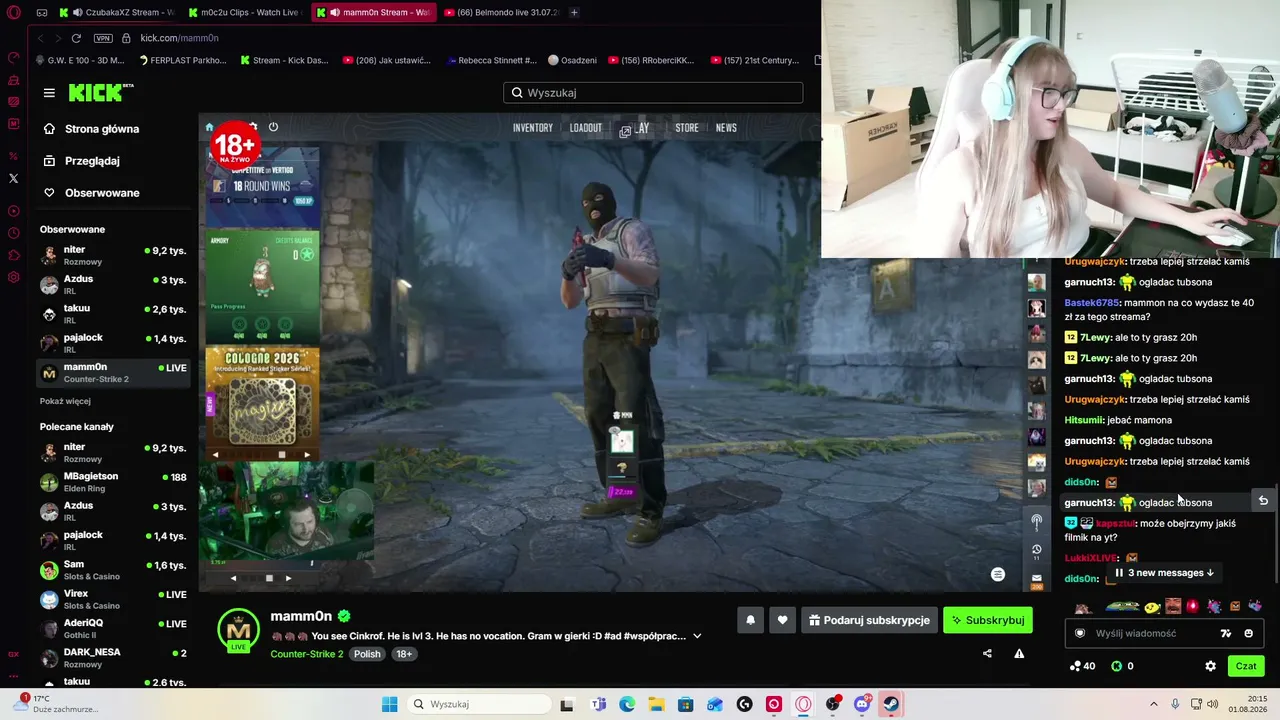Expand followed channels with Pokaż więcej
Screen dimensions: 1280x720
(x=65, y=401)
